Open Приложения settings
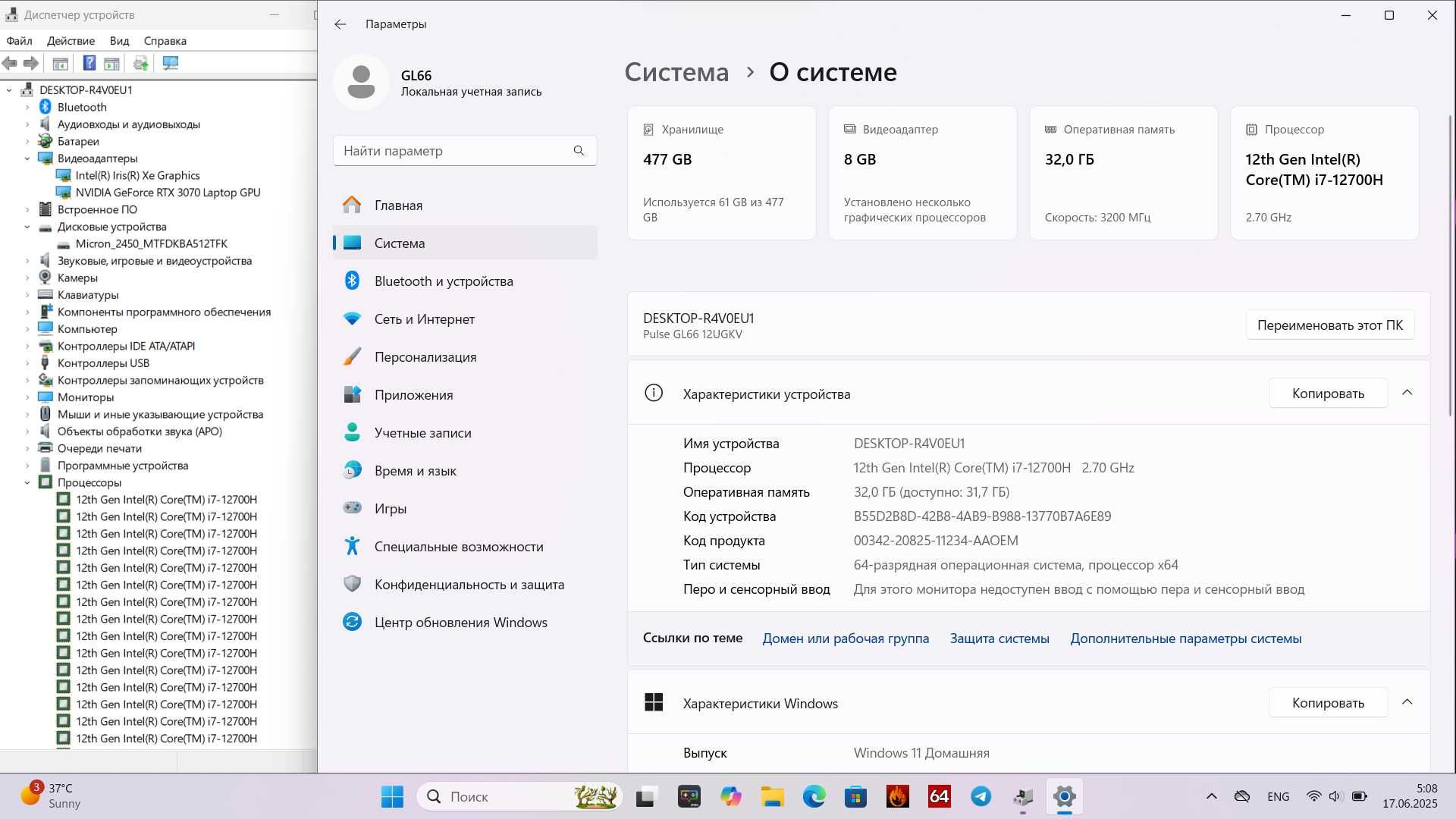 (x=465, y=395)
